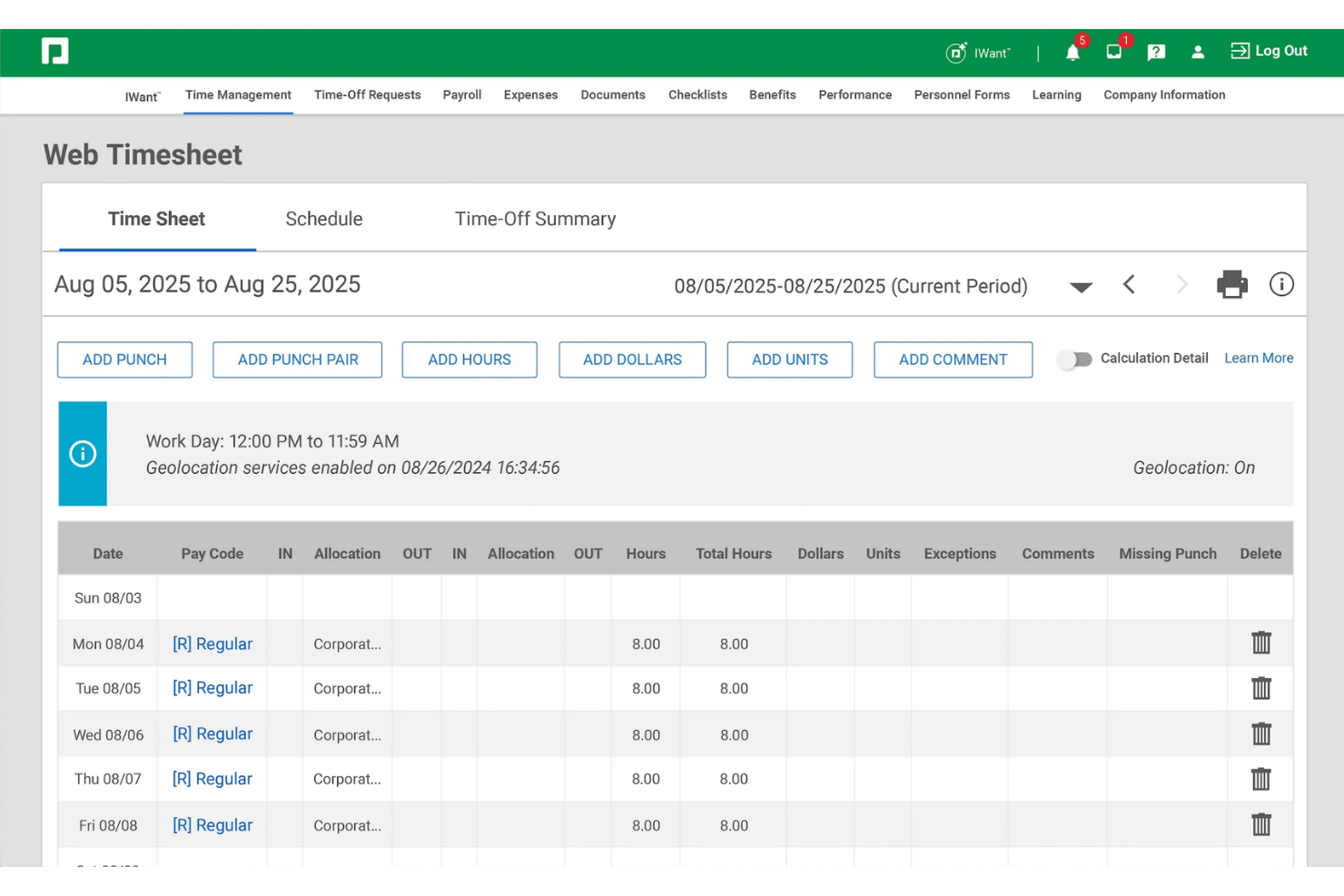This screenshot has width=1344, height=896.
Task: Open the Company Information menu
Action: [x=1164, y=94]
